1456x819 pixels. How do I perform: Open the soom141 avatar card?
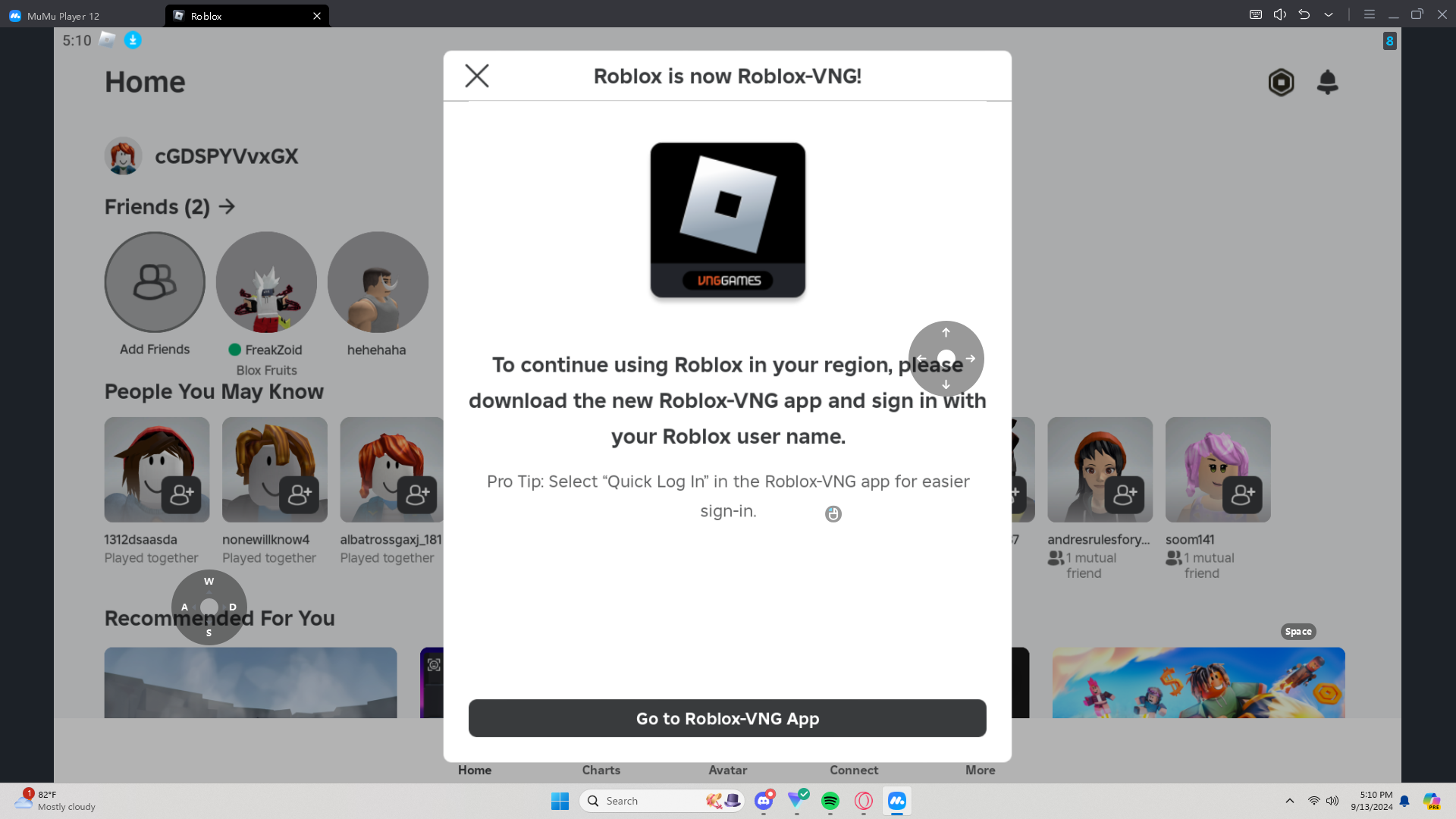pyautogui.click(x=1218, y=469)
